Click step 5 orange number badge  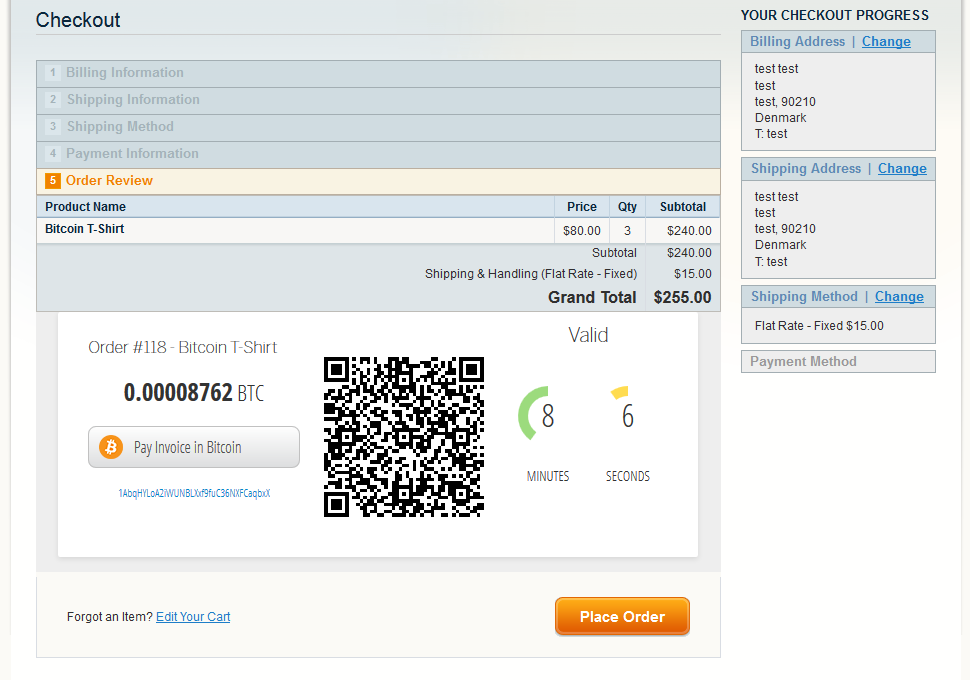(x=53, y=181)
